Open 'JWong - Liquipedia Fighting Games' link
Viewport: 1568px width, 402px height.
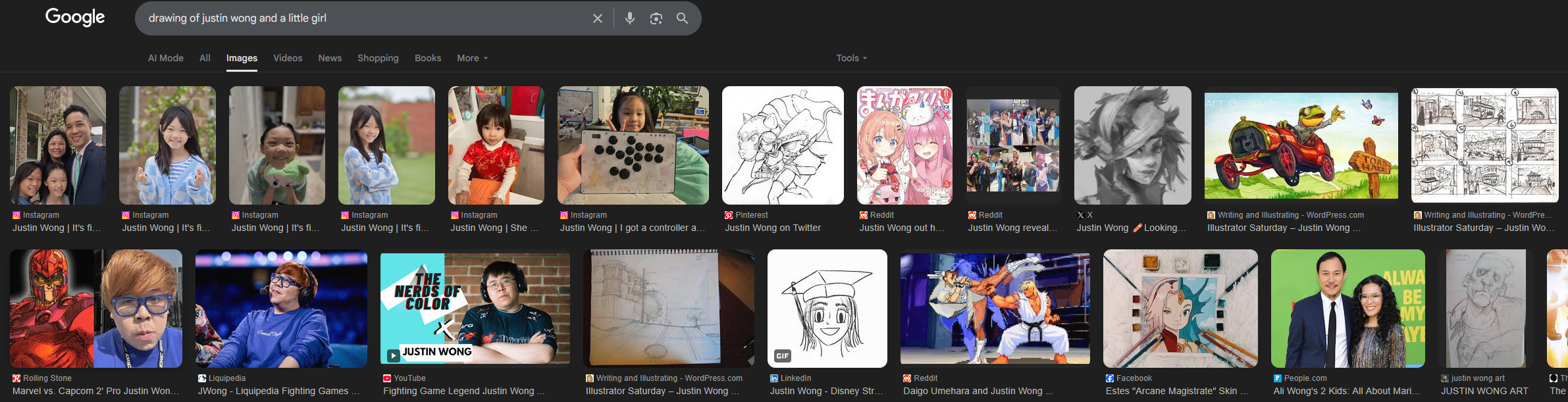pyautogui.click(x=279, y=391)
